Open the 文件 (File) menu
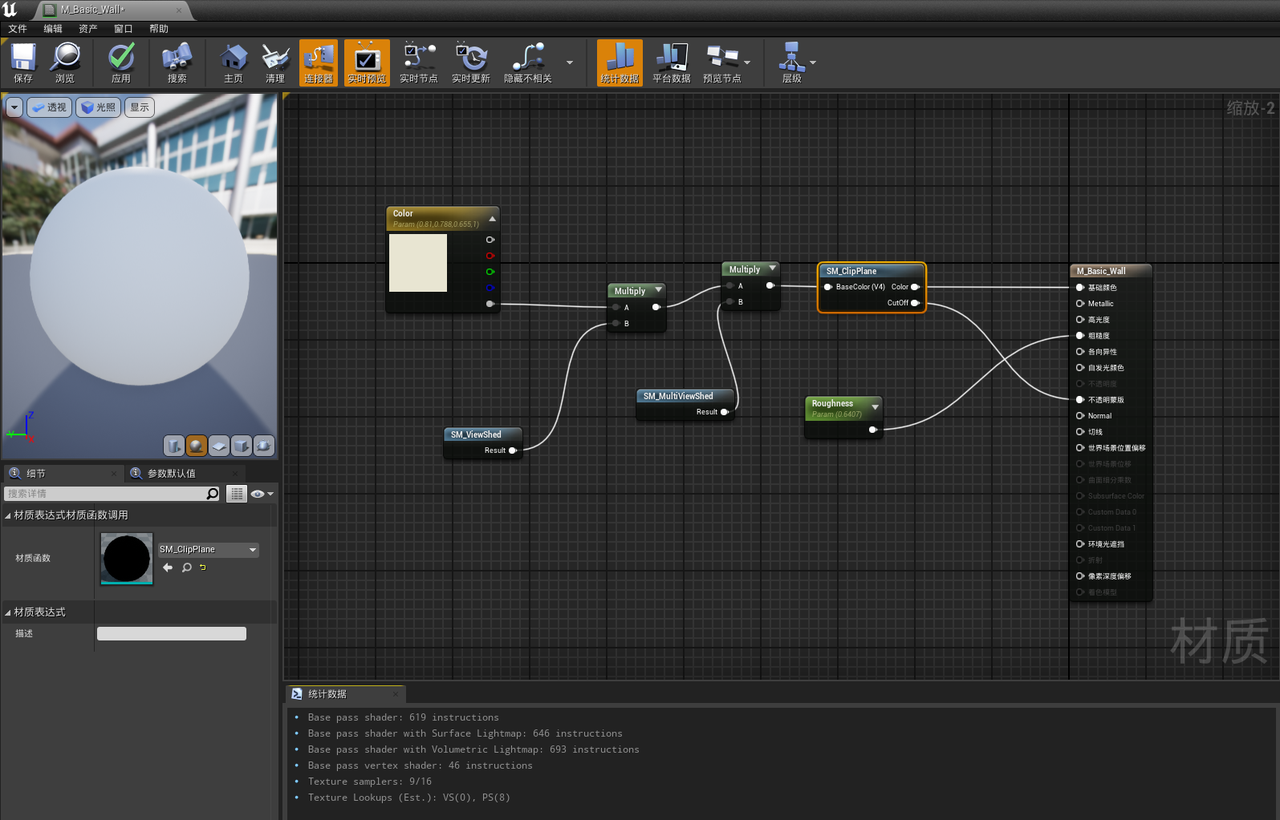Viewport: 1280px width, 820px height. coord(18,29)
